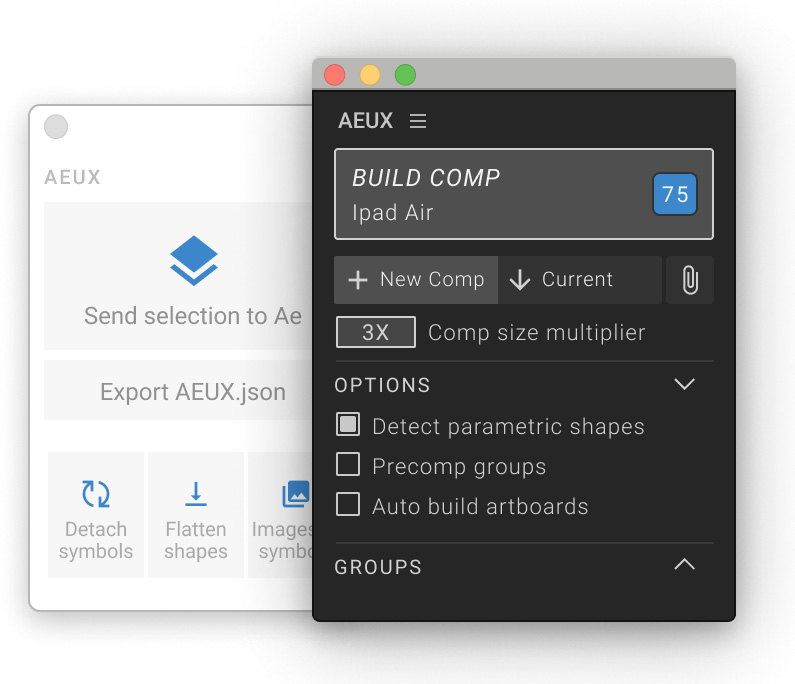Click the paperclip attach file icon

690,280
